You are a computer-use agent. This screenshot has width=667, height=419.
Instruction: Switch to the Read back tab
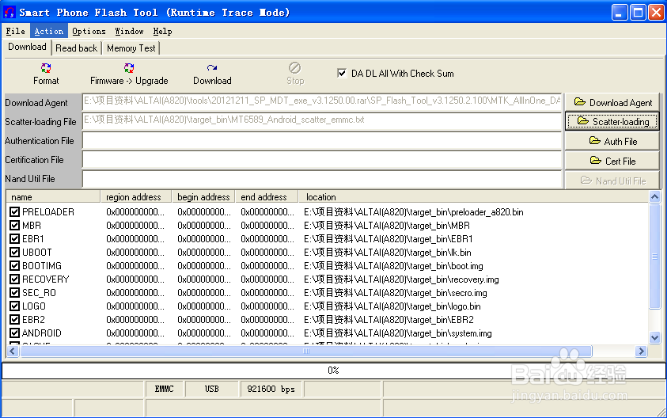click(x=76, y=48)
